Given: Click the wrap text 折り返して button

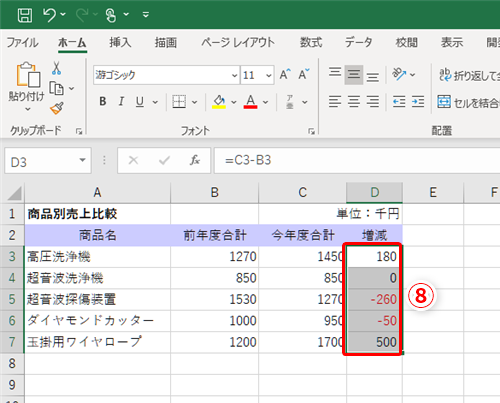Looking at the screenshot, I should point(469,76).
